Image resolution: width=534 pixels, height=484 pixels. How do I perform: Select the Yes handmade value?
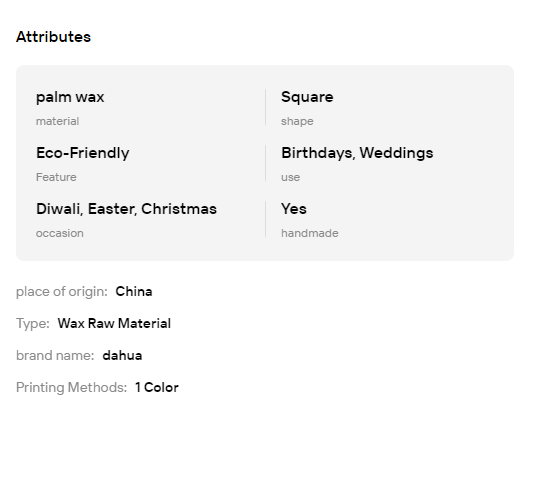tap(294, 209)
